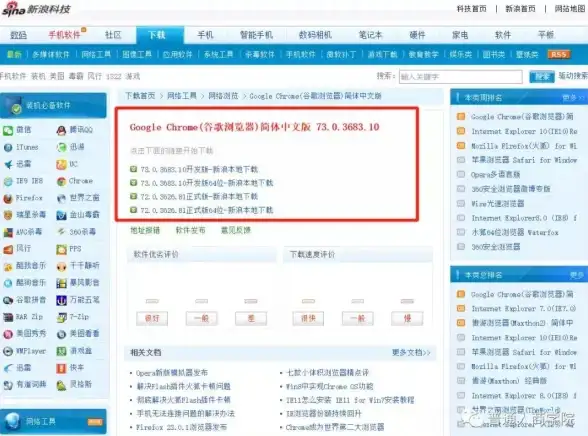Rate the software quality as 差

[x=251, y=318]
